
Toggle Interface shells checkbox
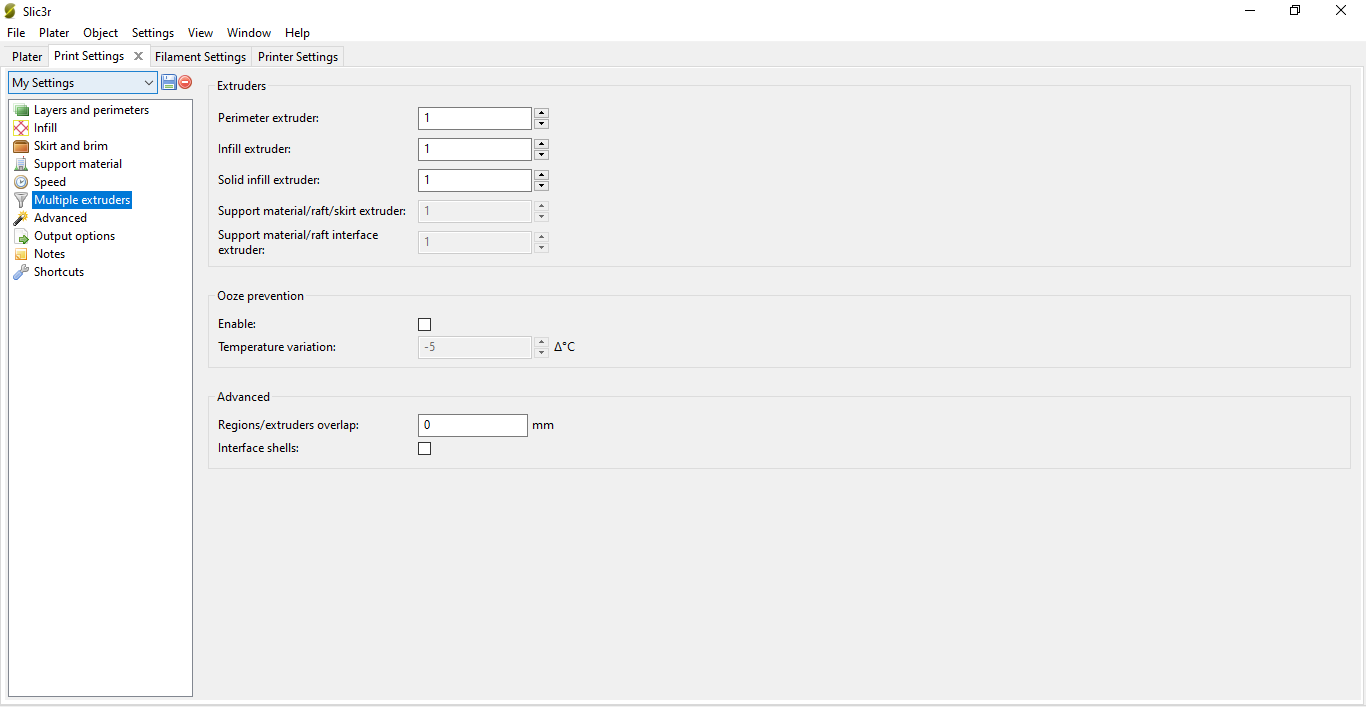[424, 449]
